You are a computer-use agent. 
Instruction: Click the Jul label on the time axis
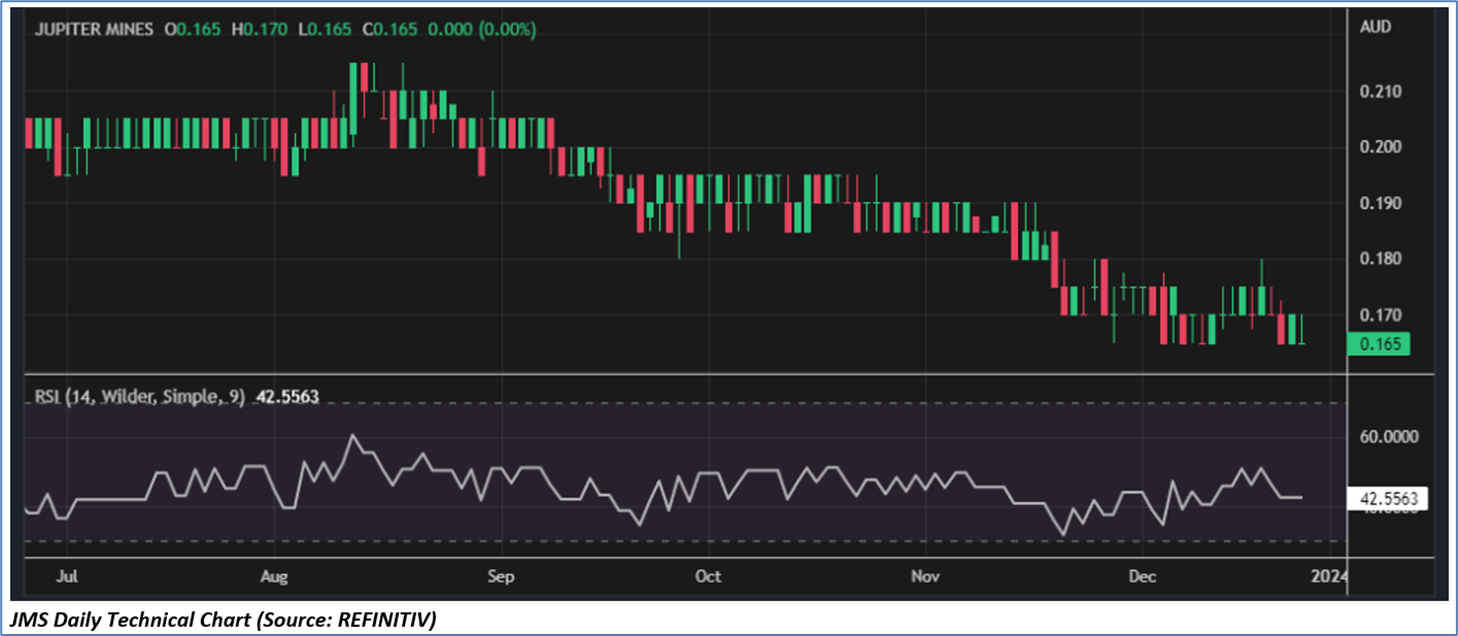[x=68, y=577]
